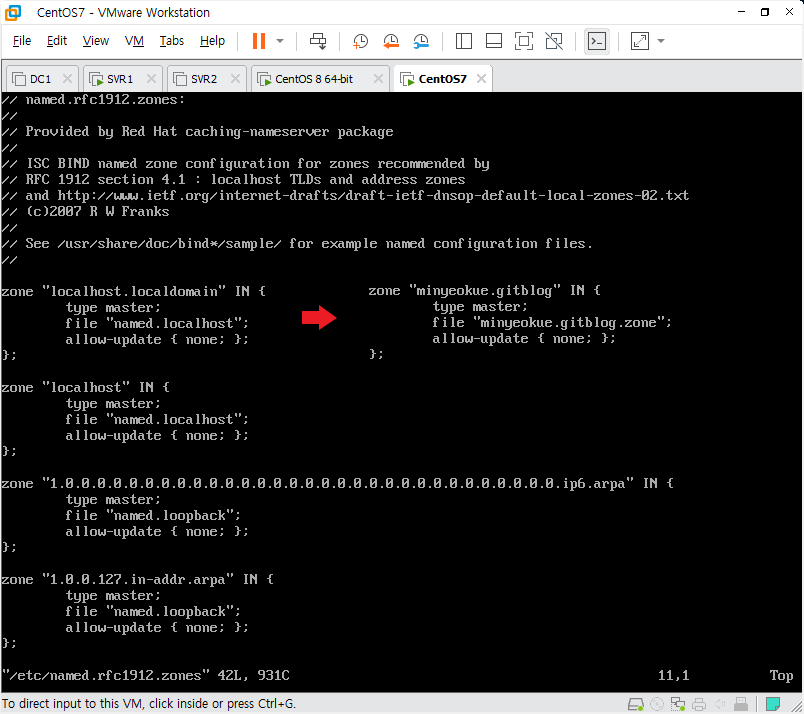Click the ietf.org internet-drafts URL line
Viewport: 804px width, 714px height.
click(345, 195)
